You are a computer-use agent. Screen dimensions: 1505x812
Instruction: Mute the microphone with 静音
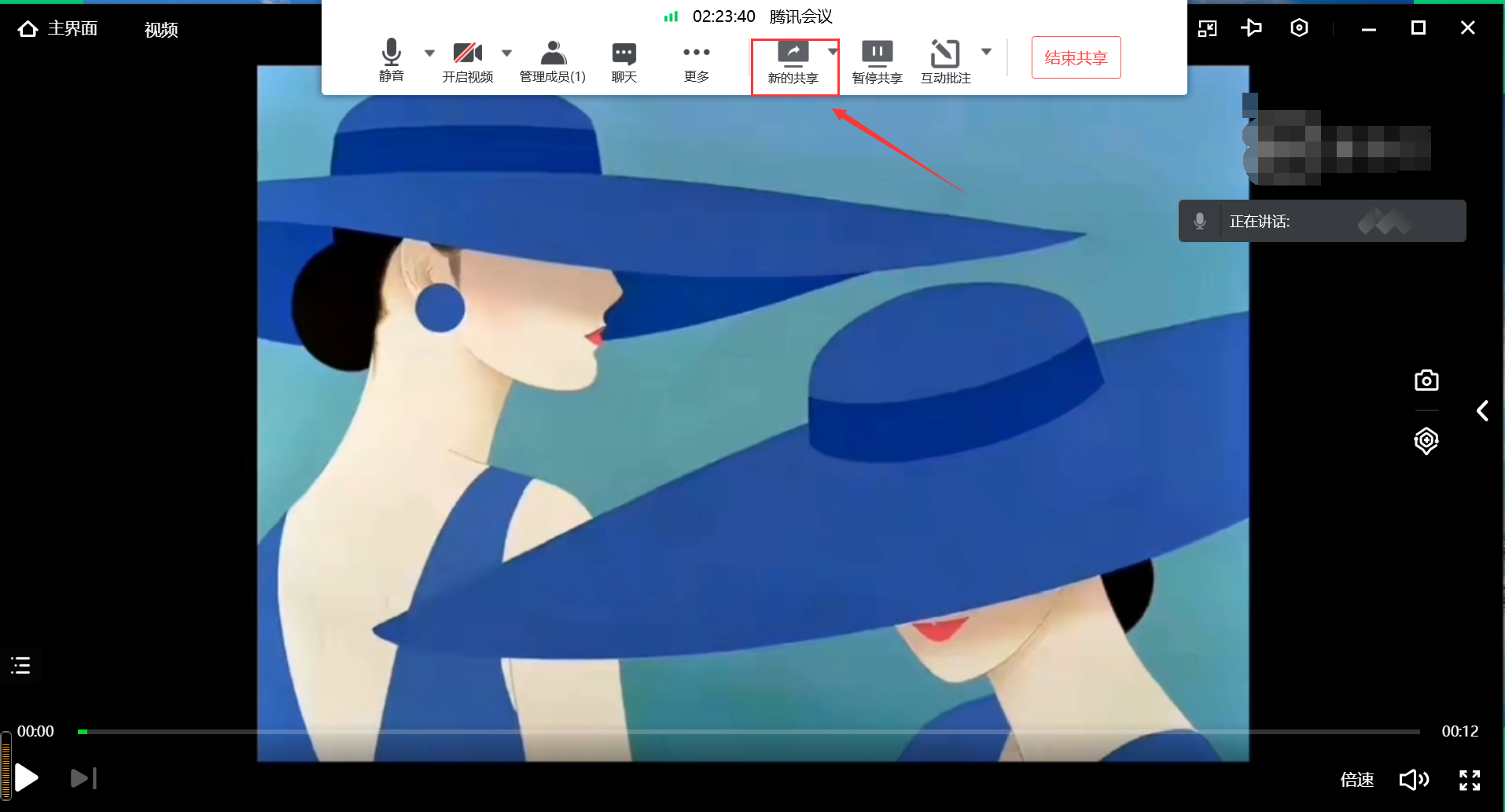tap(391, 61)
